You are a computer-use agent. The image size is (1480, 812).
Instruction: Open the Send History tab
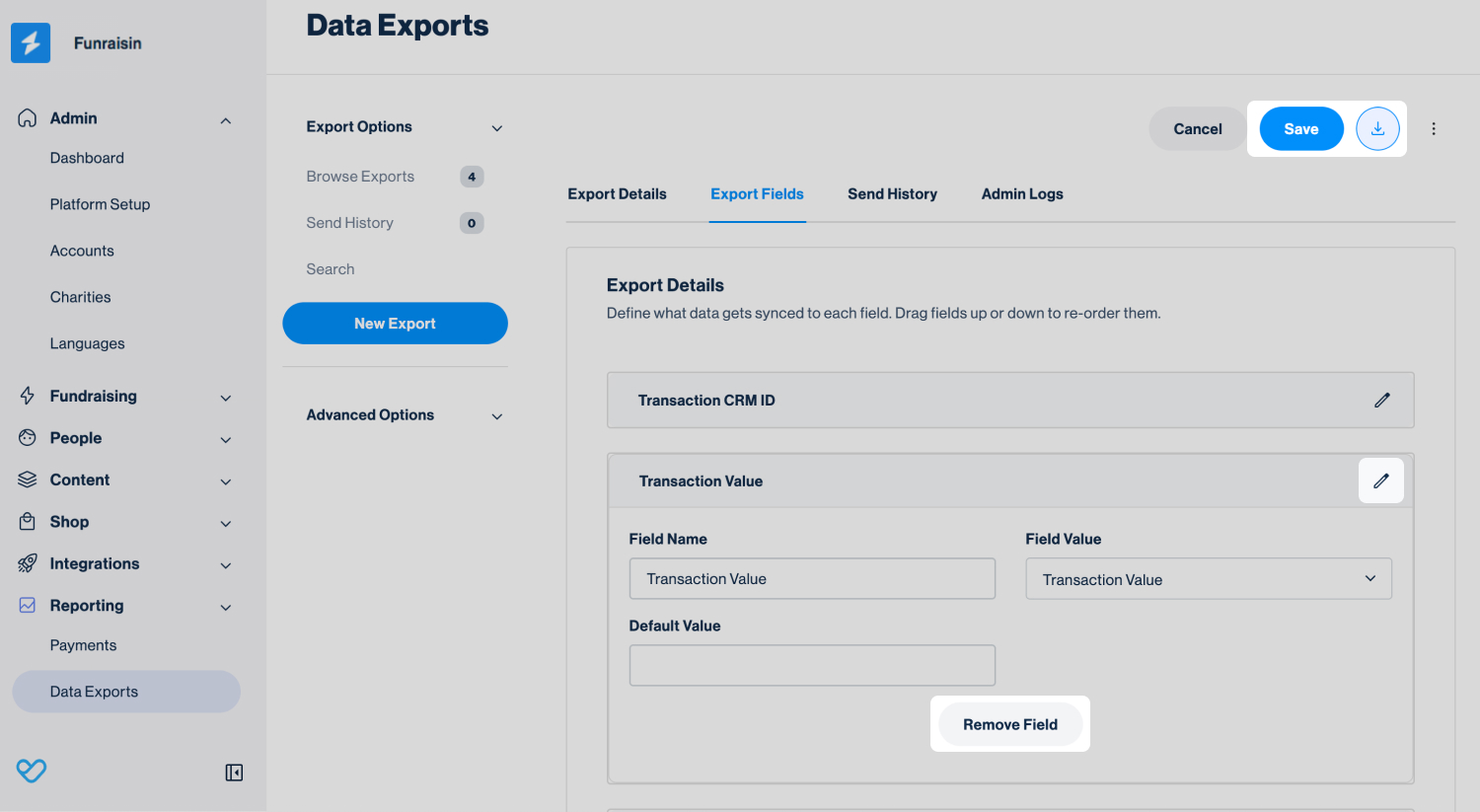[x=892, y=194]
